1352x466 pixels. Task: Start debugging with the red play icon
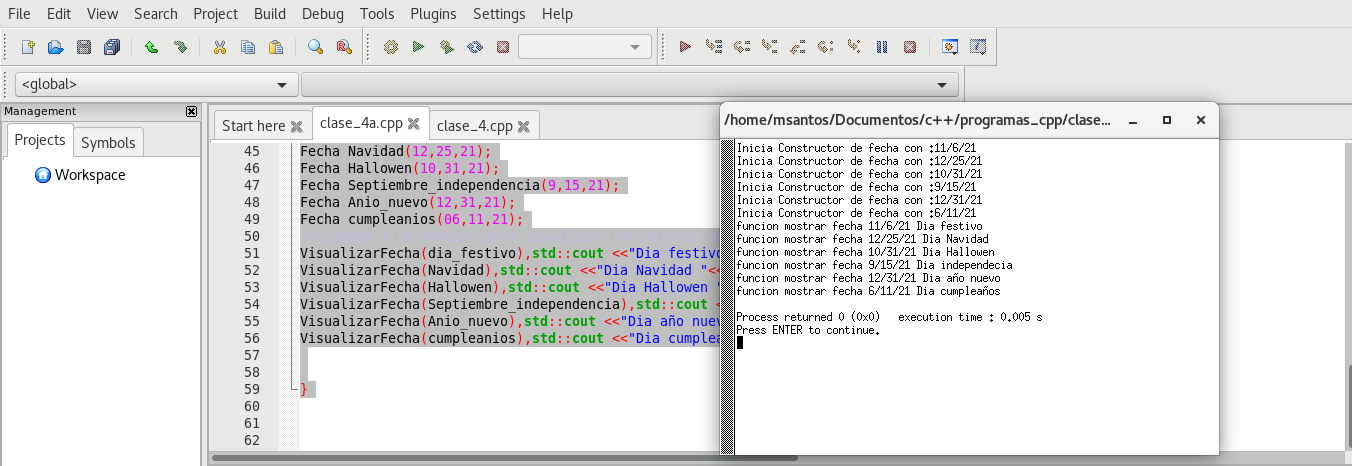point(685,47)
